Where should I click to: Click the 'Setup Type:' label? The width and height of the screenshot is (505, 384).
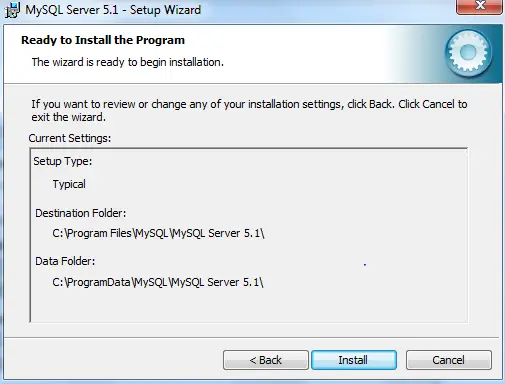pyautogui.click(x=63, y=161)
